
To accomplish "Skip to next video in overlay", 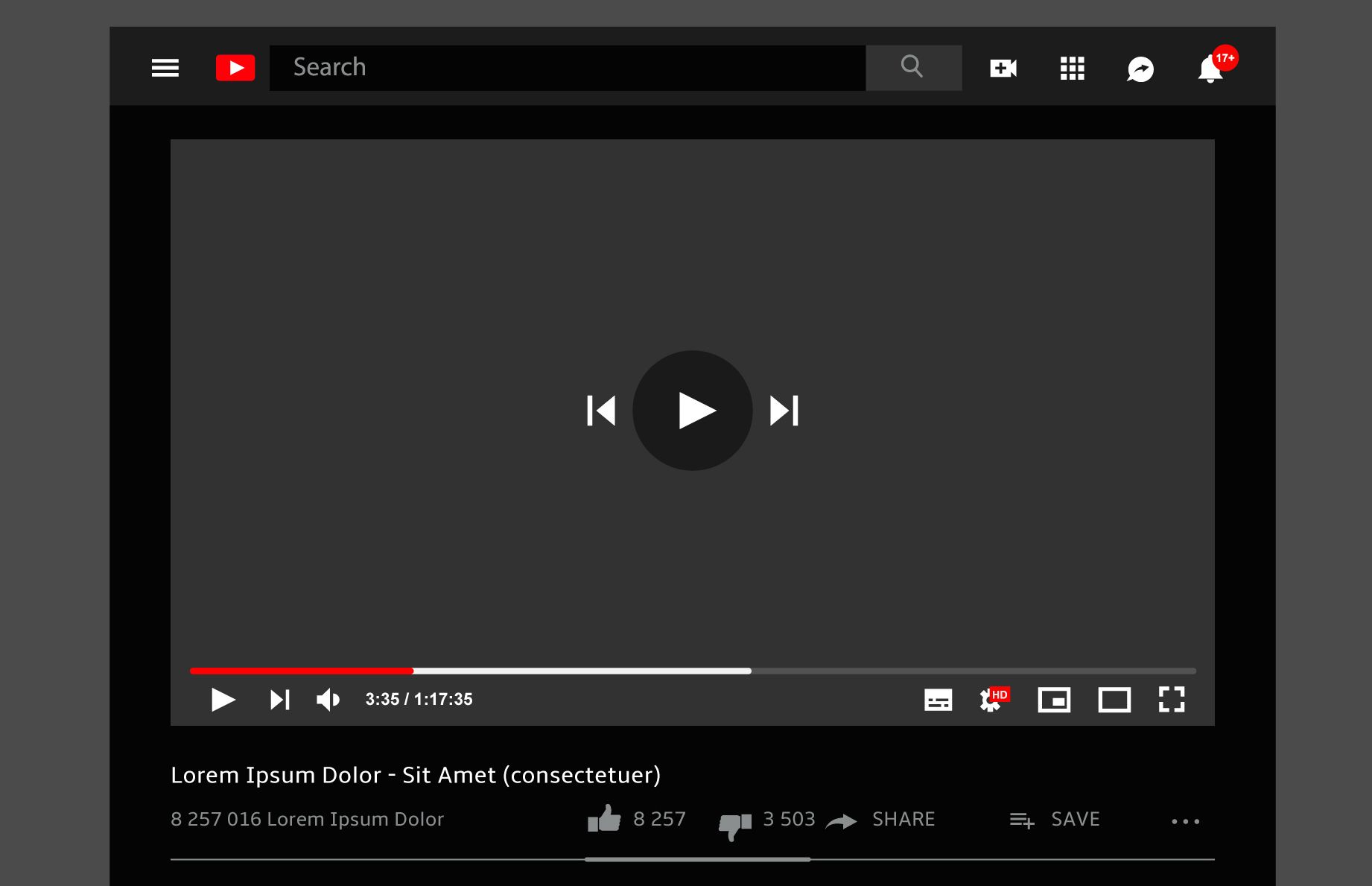I will (x=784, y=411).
